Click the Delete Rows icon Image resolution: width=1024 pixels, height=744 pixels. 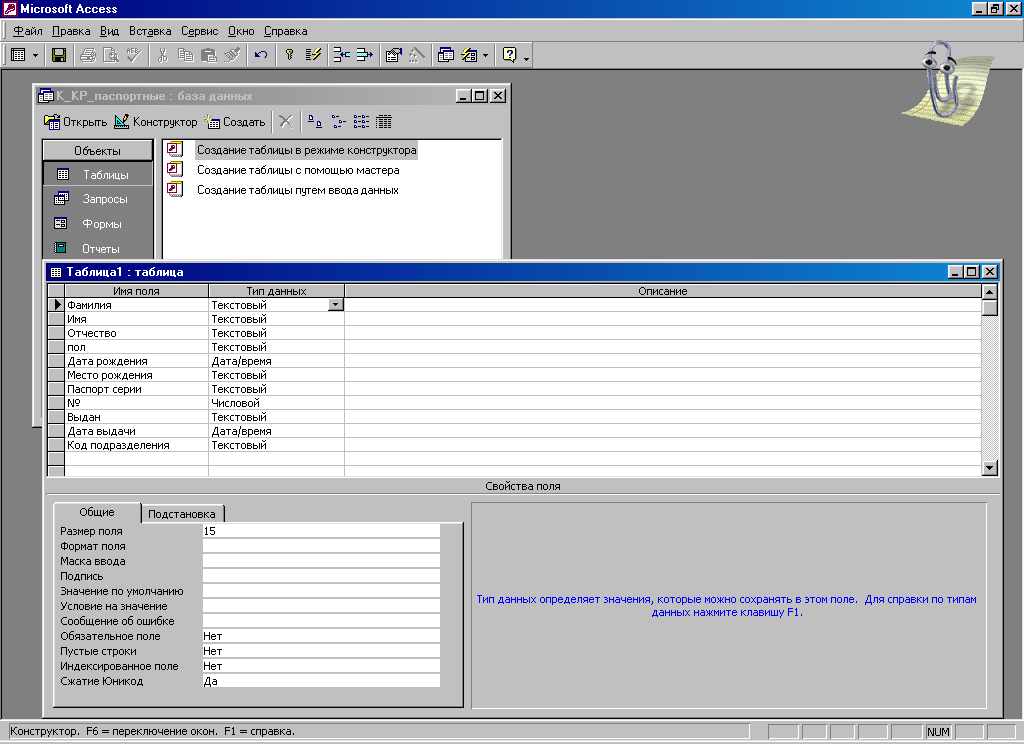pyautogui.click(x=364, y=56)
